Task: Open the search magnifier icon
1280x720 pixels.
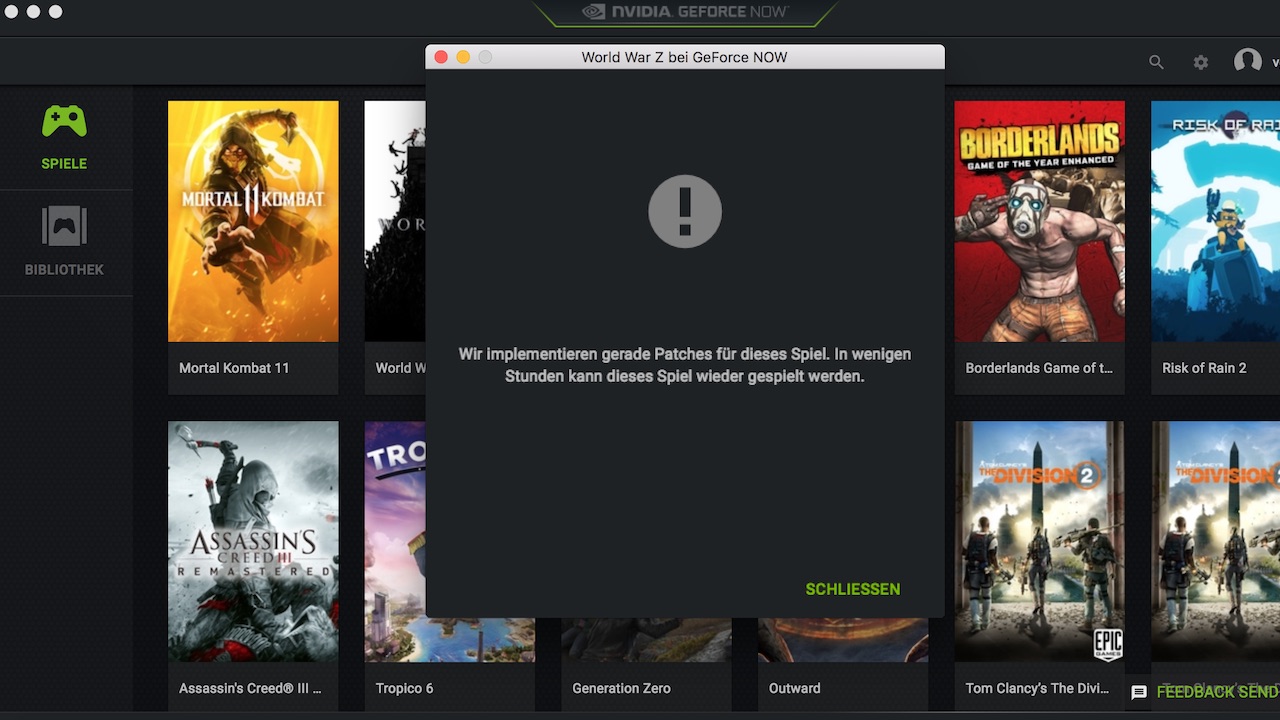Action: click(1156, 62)
